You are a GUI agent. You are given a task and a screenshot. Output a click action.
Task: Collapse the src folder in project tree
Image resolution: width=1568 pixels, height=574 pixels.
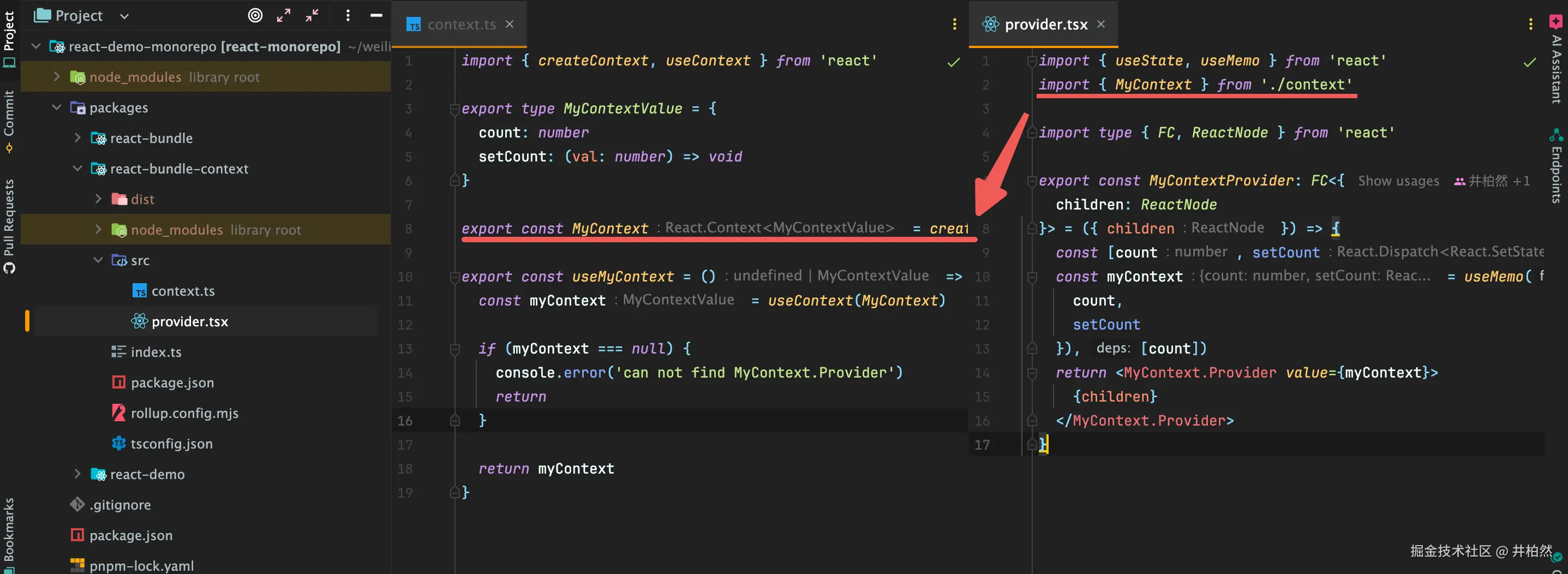click(x=98, y=260)
